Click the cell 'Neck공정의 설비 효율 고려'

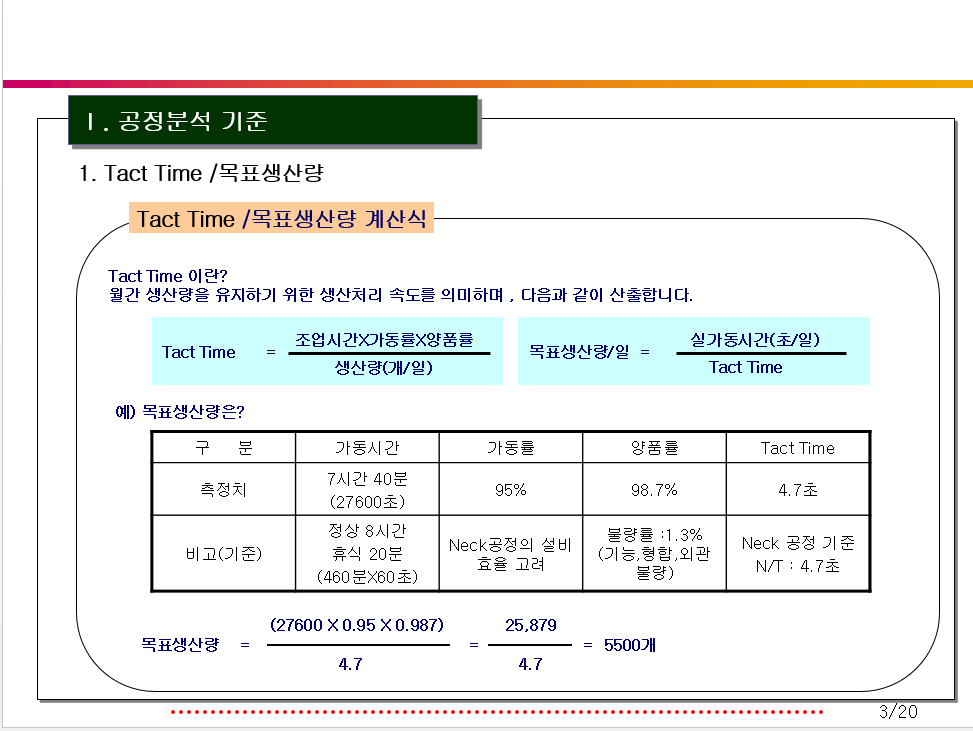(510, 554)
